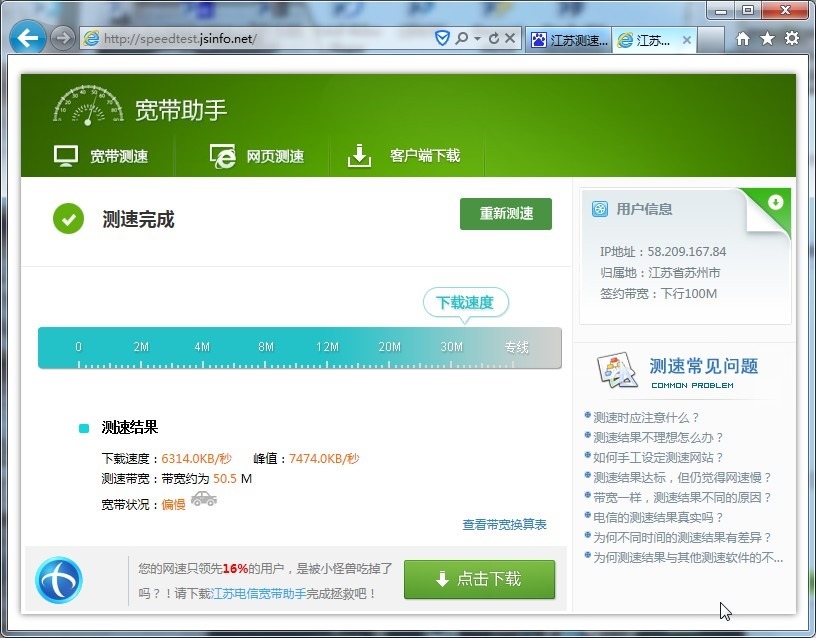Open FAQ 如何手工设定测速网站？
The image size is (816, 638).
658,457
